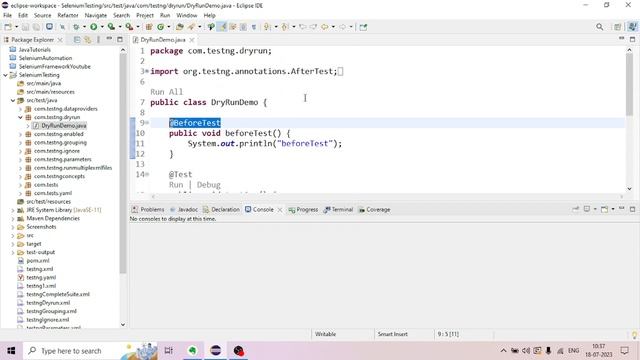Click the Debug bug icon

coord(76,27)
